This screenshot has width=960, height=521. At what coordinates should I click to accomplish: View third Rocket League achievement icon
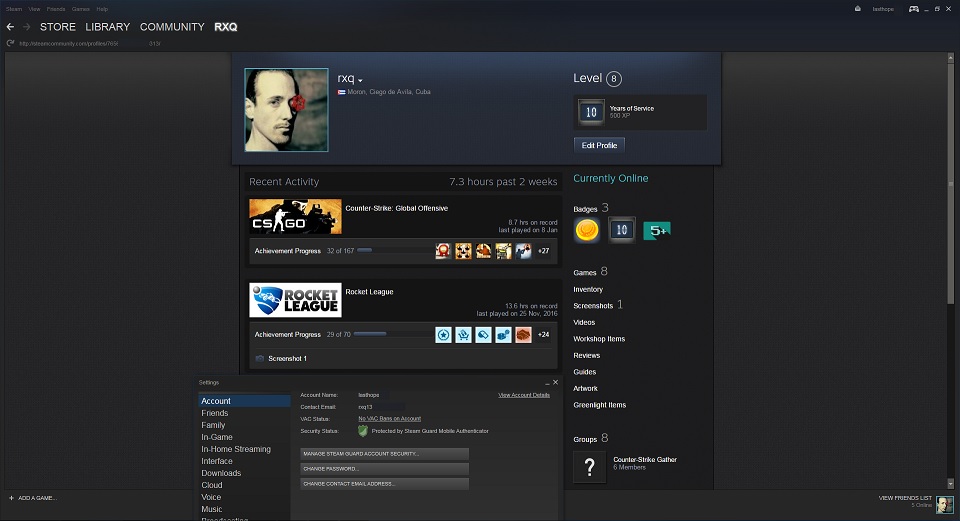pyautogui.click(x=483, y=335)
